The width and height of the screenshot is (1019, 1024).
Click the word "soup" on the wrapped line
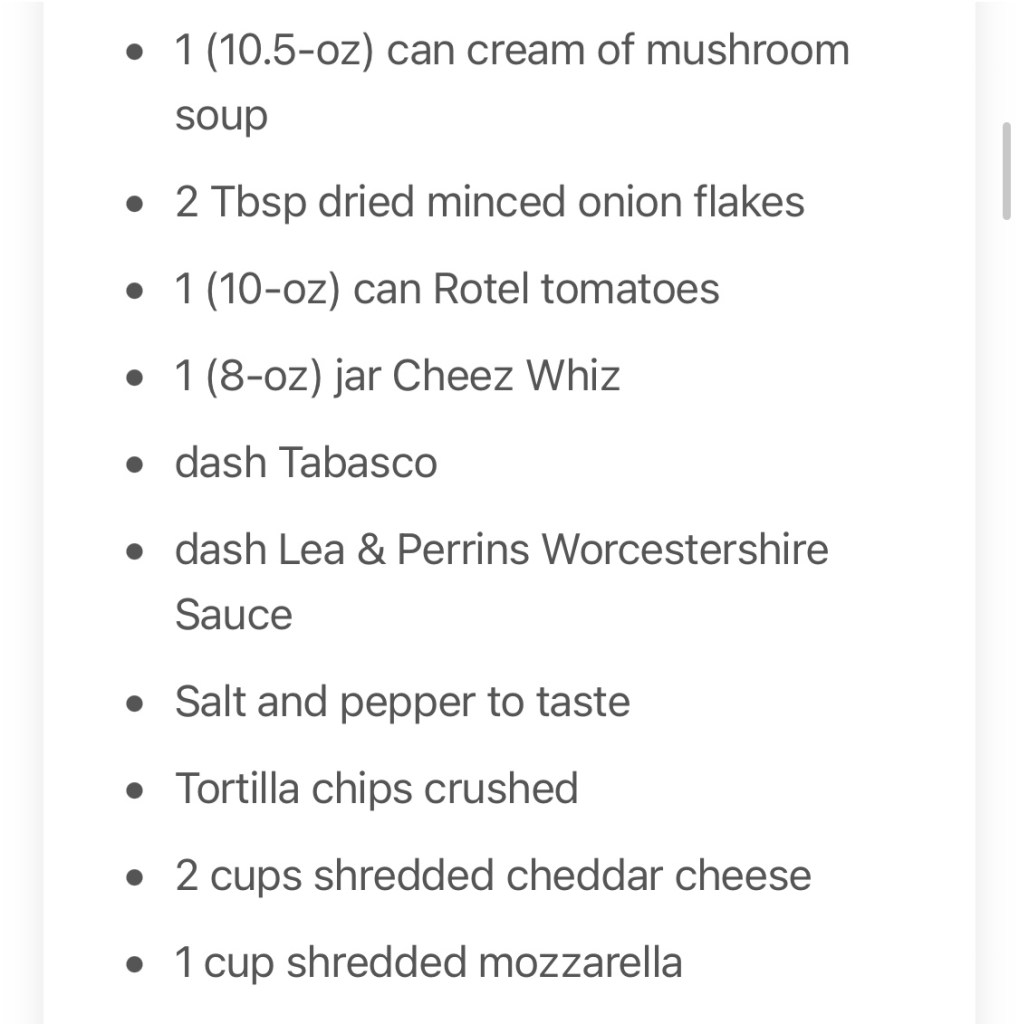pyautogui.click(x=221, y=116)
